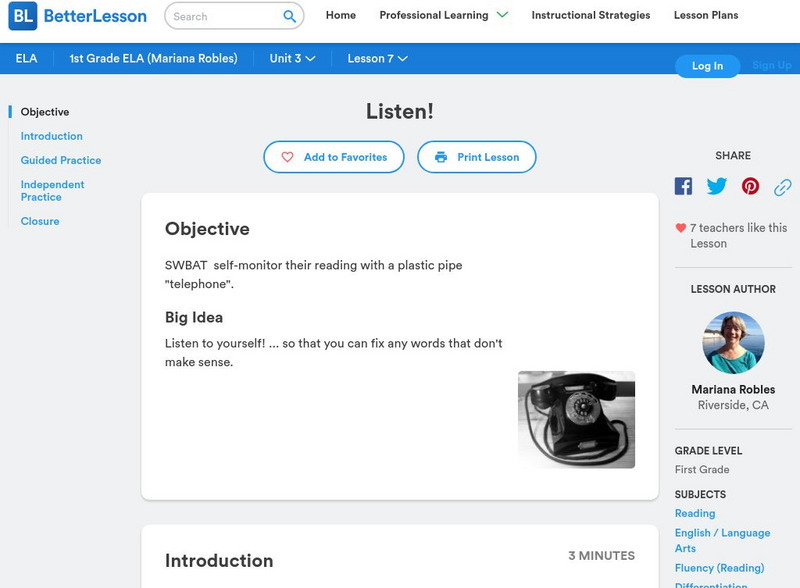Type in the Search field
Image resolution: width=800 pixels, height=588 pixels.
tap(222, 16)
